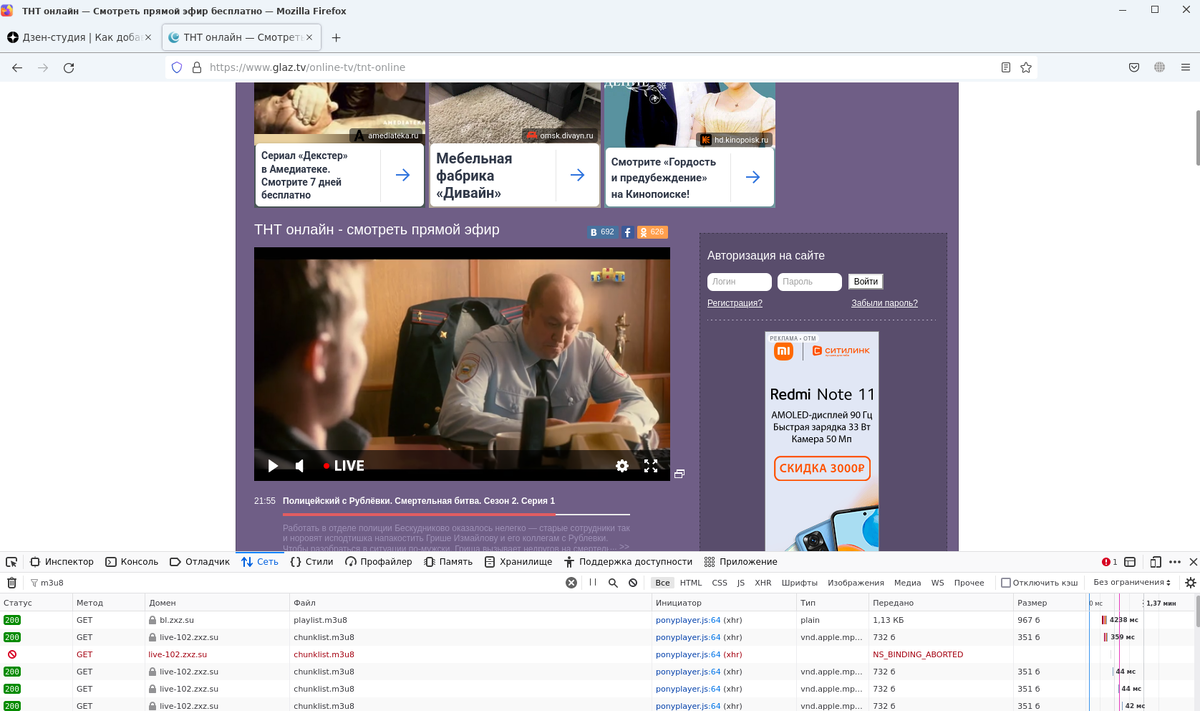Open network search with magnifier icon

613,582
